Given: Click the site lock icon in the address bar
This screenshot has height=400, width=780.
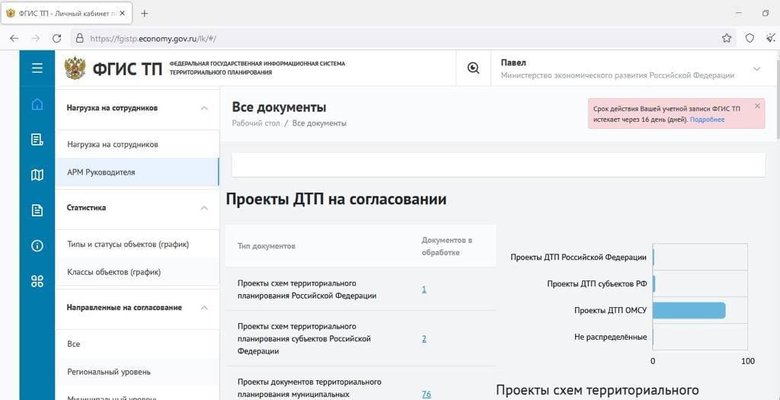Looking at the screenshot, I should click(x=80, y=38).
